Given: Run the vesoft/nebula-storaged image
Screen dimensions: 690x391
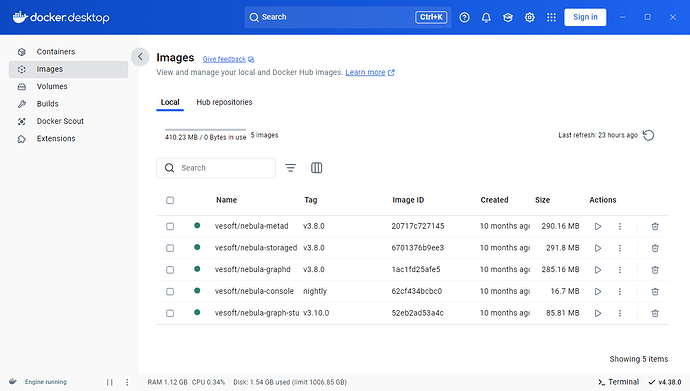Looking at the screenshot, I should pos(598,248).
